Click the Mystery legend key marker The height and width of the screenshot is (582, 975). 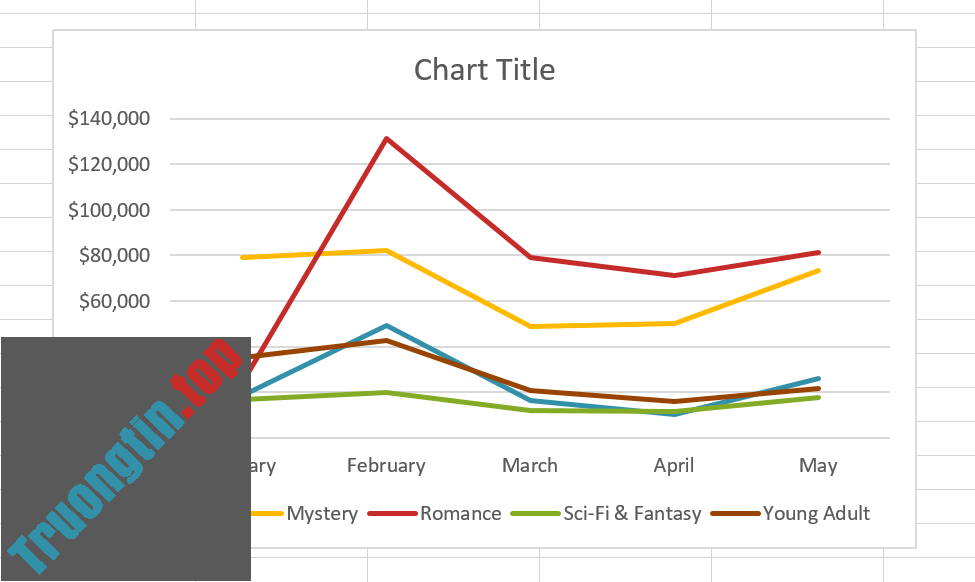(x=268, y=513)
